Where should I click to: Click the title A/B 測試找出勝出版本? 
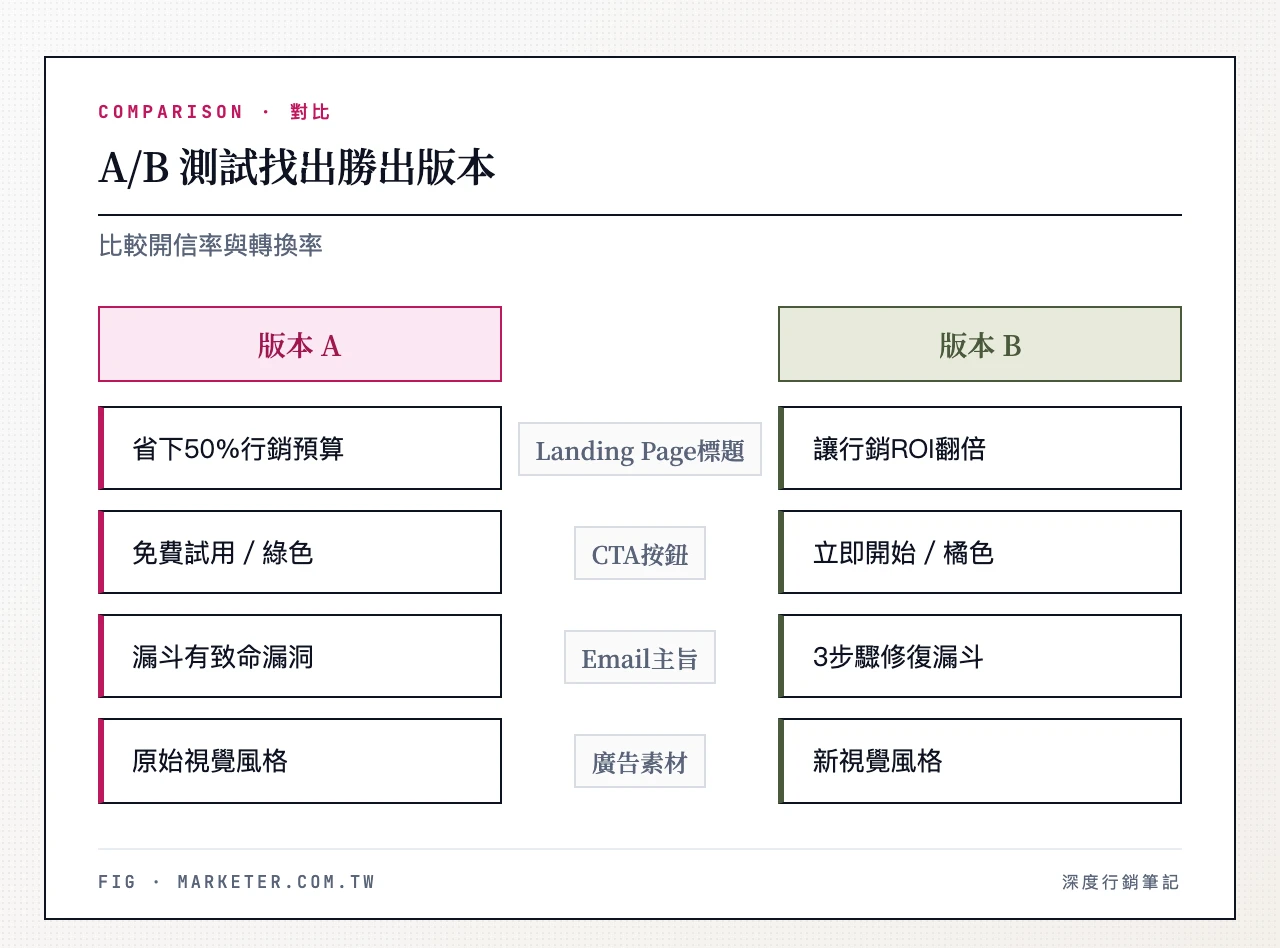click(x=297, y=169)
